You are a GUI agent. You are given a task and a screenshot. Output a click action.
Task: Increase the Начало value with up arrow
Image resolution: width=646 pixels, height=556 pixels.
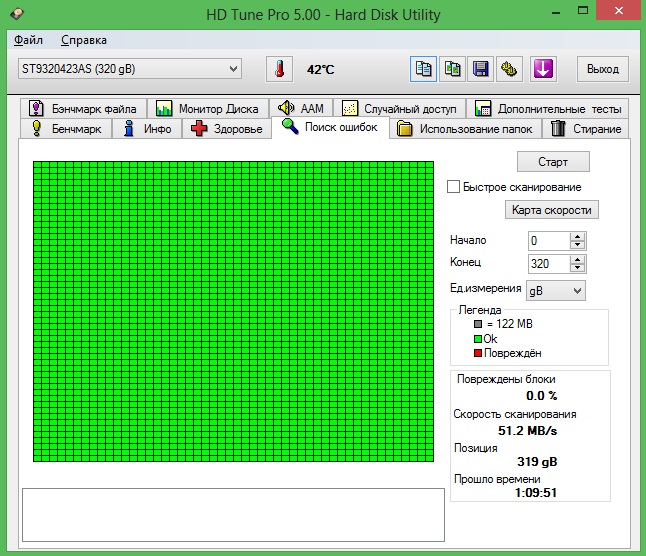point(577,236)
